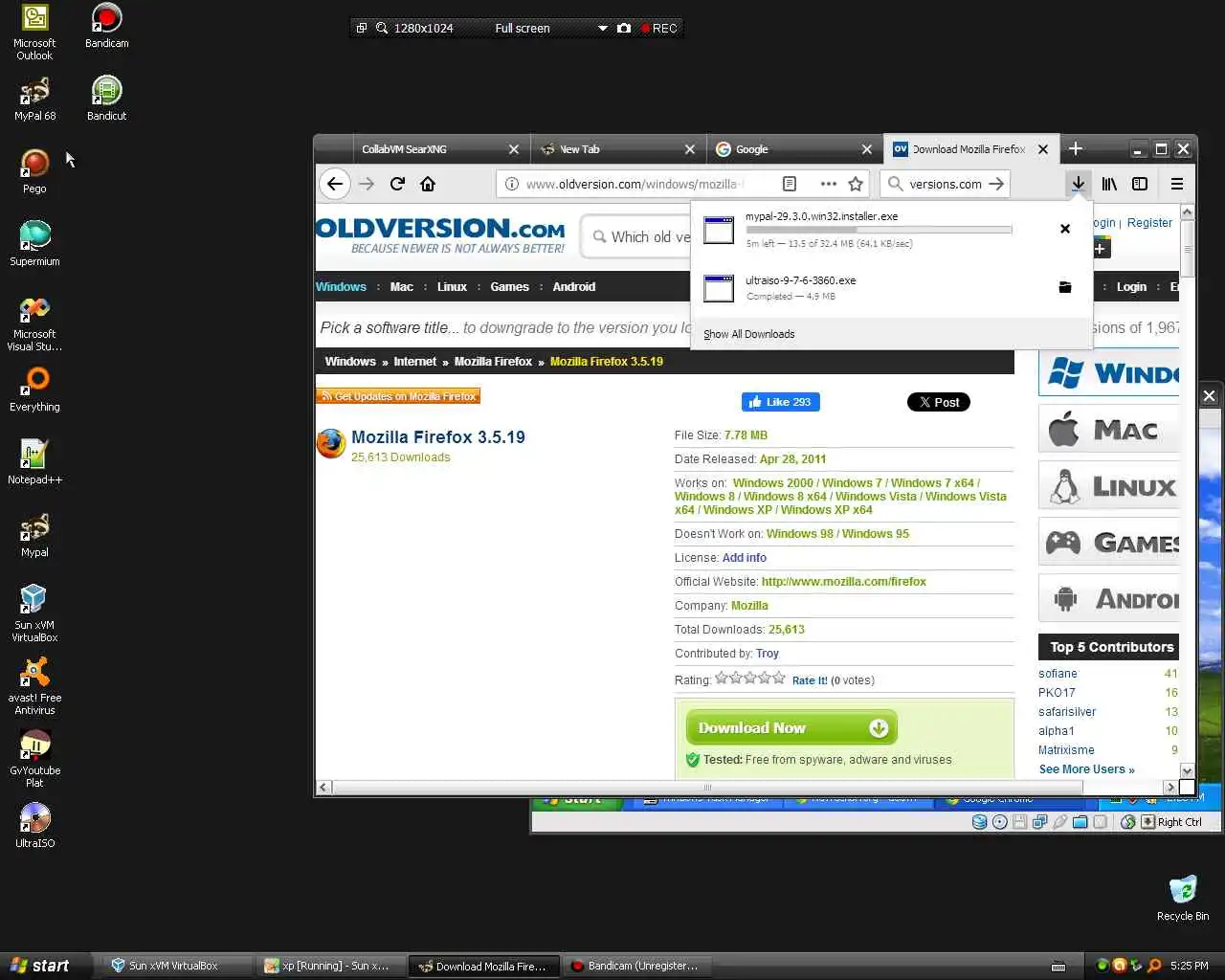
Task: Click the OLDVERSION.com site logo
Action: click(440, 235)
